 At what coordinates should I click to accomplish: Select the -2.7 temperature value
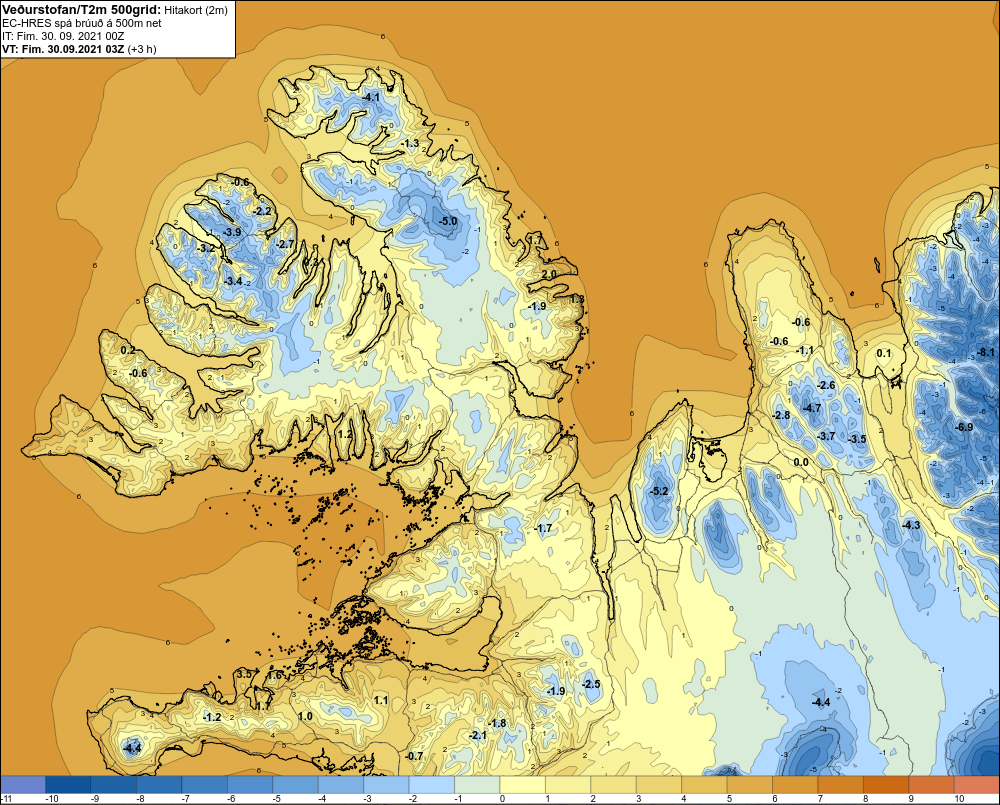(x=284, y=244)
